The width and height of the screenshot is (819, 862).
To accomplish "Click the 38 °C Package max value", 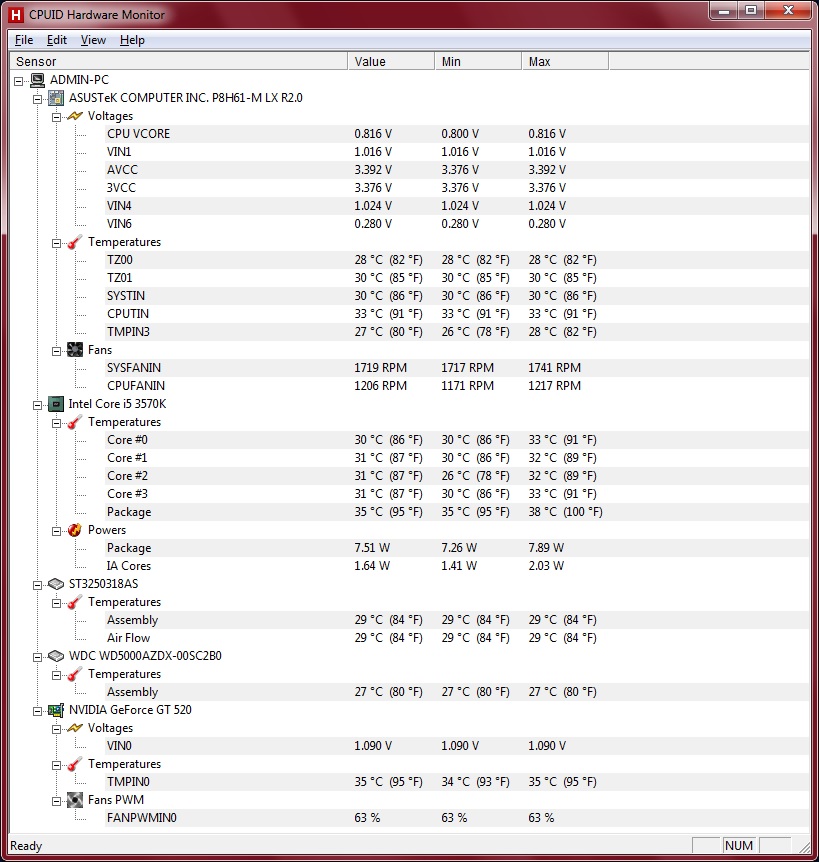I will pos(565,512).
